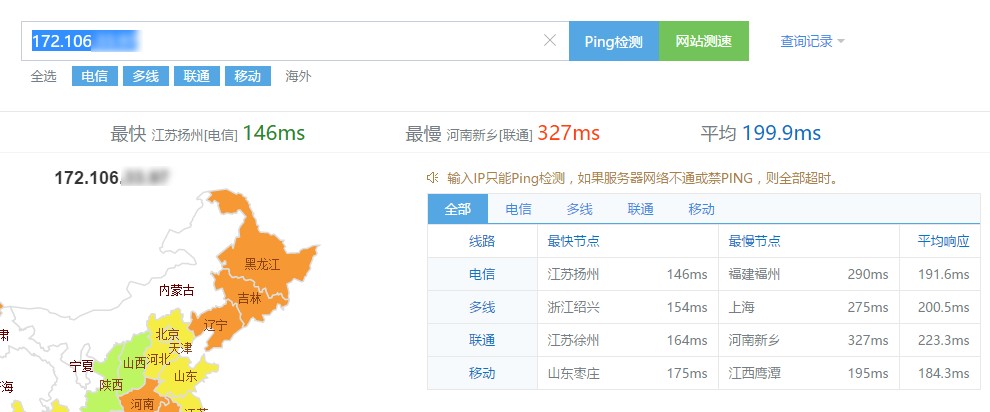Click the 江西鹰潭 cell in the table
The height and width of the screenshot is (412, 990).
pos(754,373)
